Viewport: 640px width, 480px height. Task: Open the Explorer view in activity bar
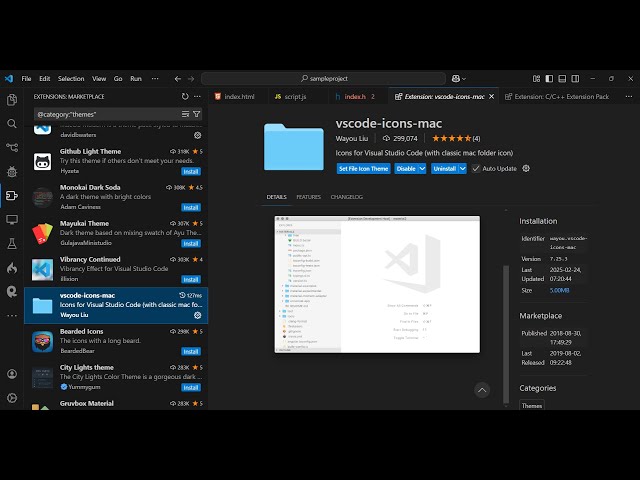(12, 100)
